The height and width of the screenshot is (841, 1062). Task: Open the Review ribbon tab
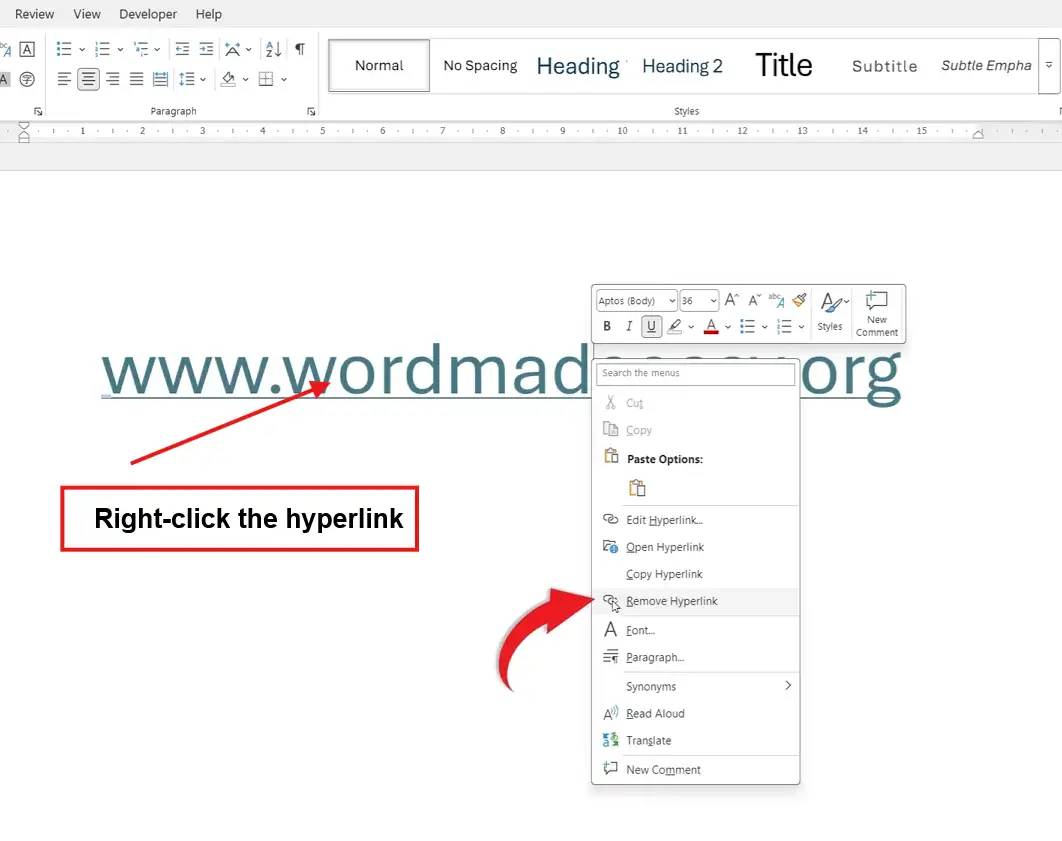coord(35,14)
